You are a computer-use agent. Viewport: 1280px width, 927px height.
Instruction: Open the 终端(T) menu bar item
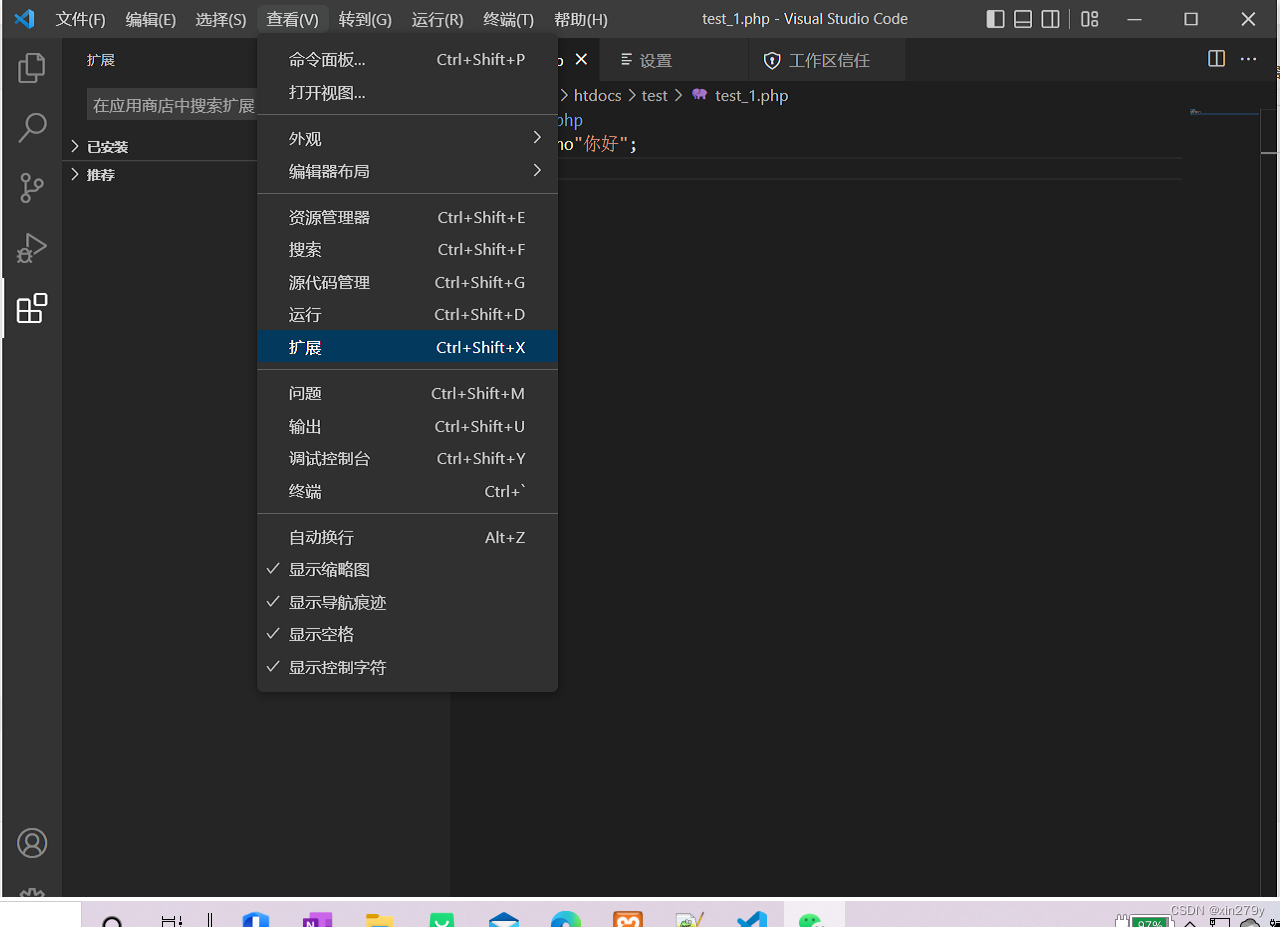click(508, 20)
